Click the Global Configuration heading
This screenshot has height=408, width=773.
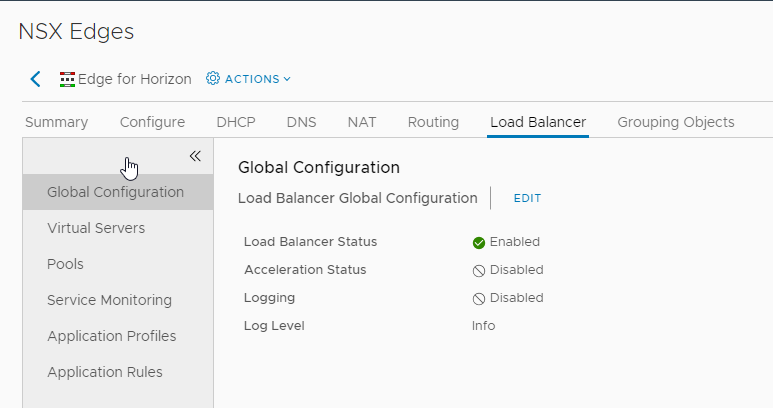pos(319,168)
